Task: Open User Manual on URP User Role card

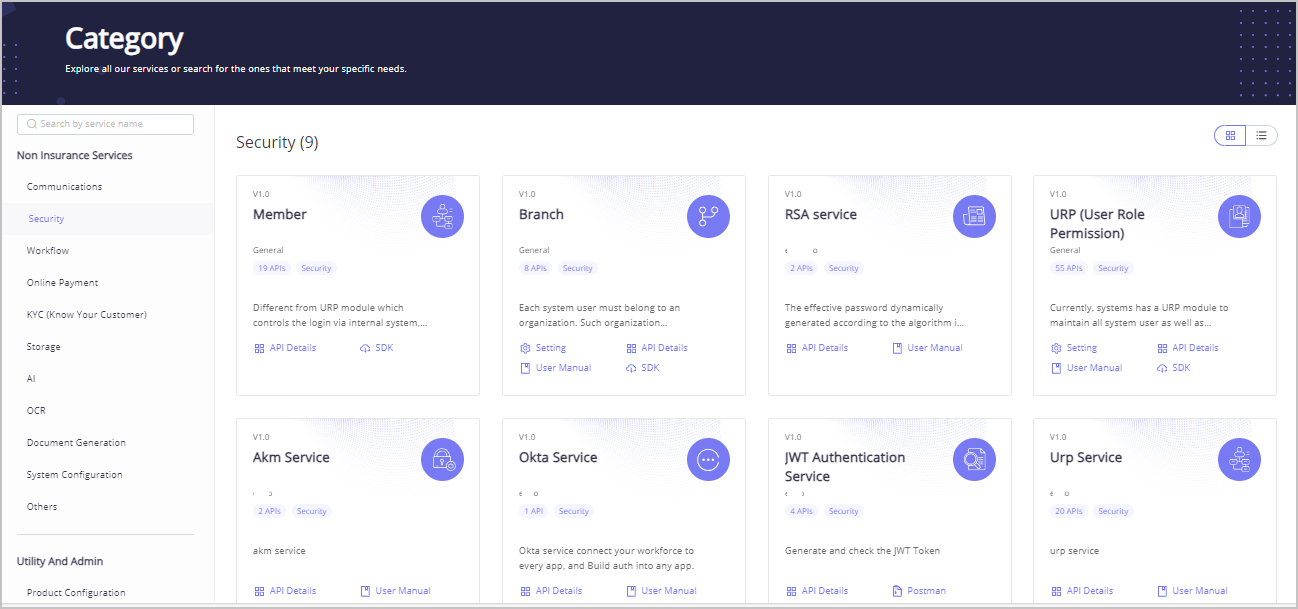Action: [1086, 368]
